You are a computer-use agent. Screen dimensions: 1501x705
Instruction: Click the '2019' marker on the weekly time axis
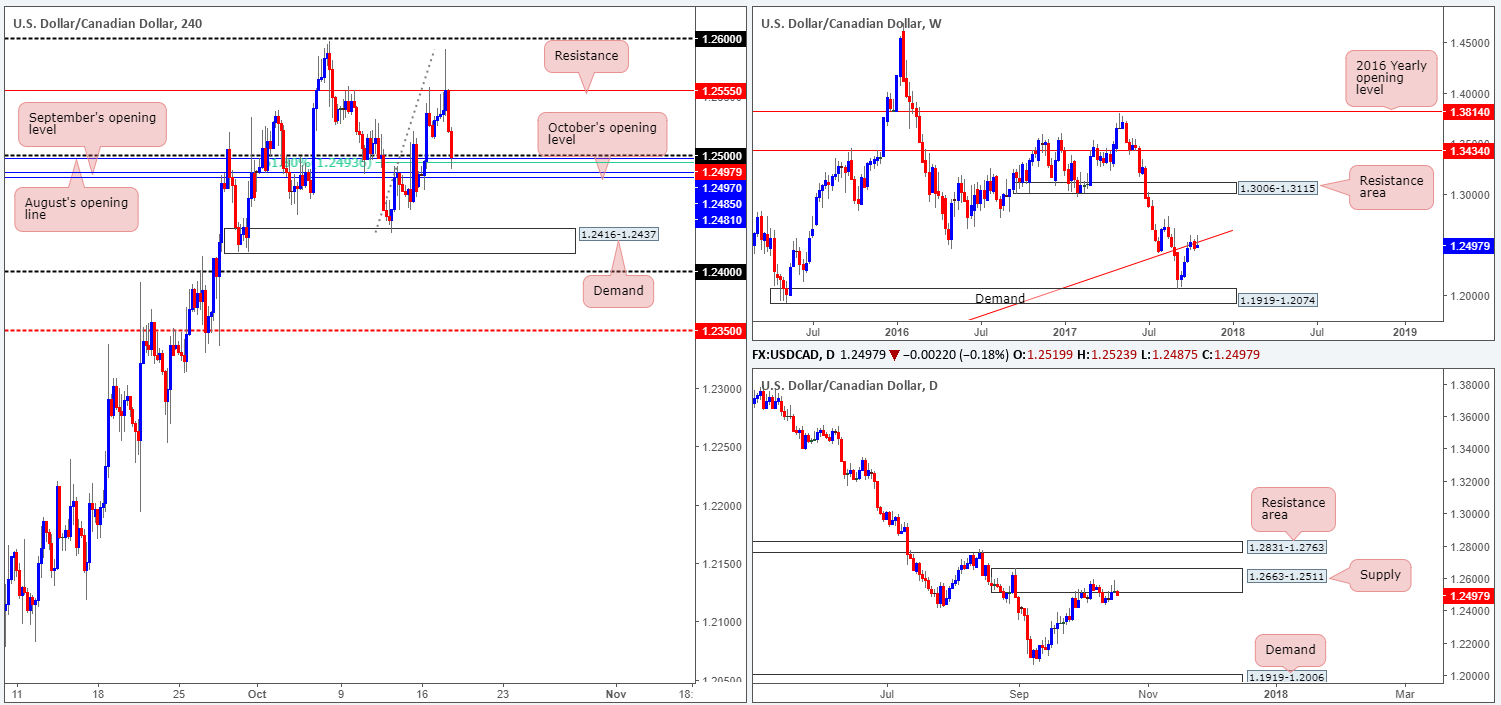coord(1405,330)
